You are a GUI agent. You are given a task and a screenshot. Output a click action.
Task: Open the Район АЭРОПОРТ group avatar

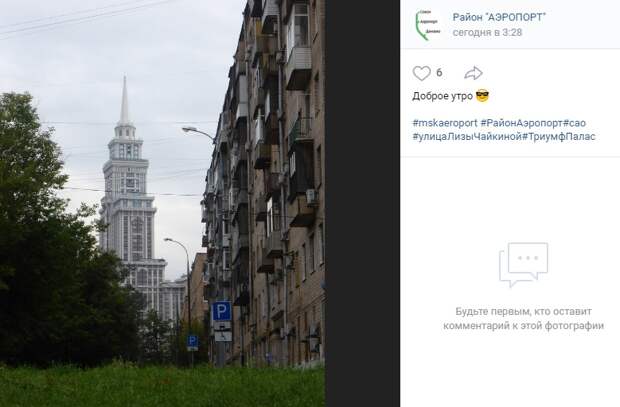[x=427, y=25]
